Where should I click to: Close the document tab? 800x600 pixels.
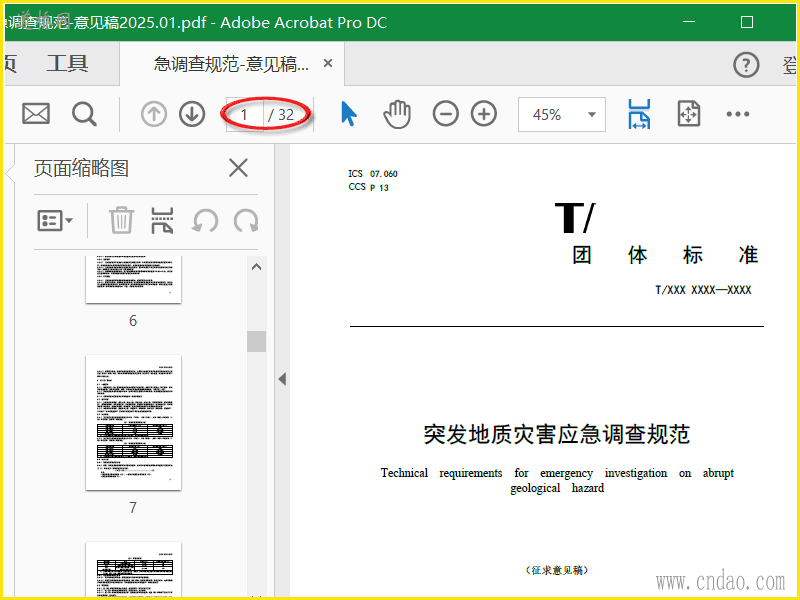click(328, 63)
